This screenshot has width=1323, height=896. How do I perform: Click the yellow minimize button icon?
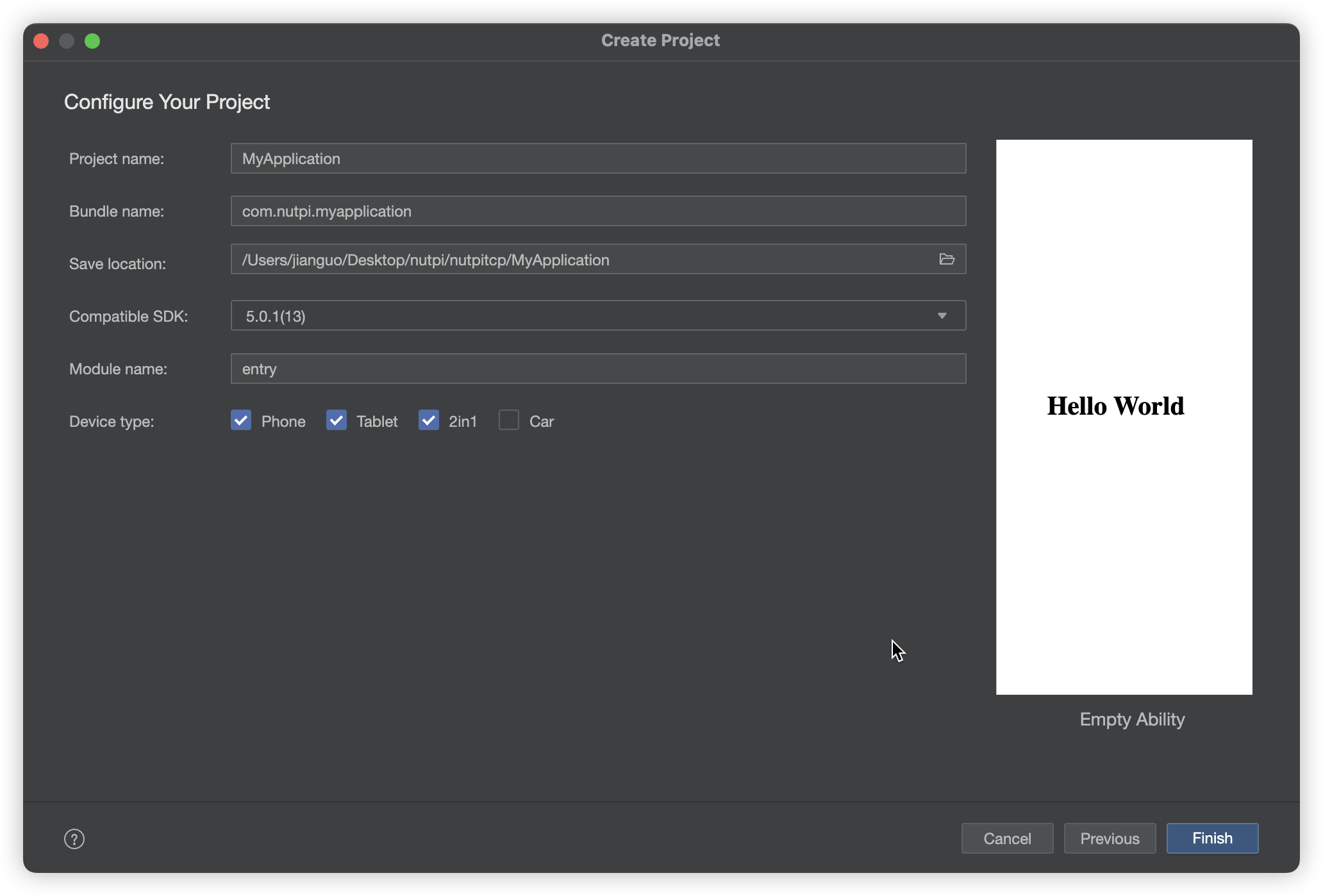coord(67,40)
